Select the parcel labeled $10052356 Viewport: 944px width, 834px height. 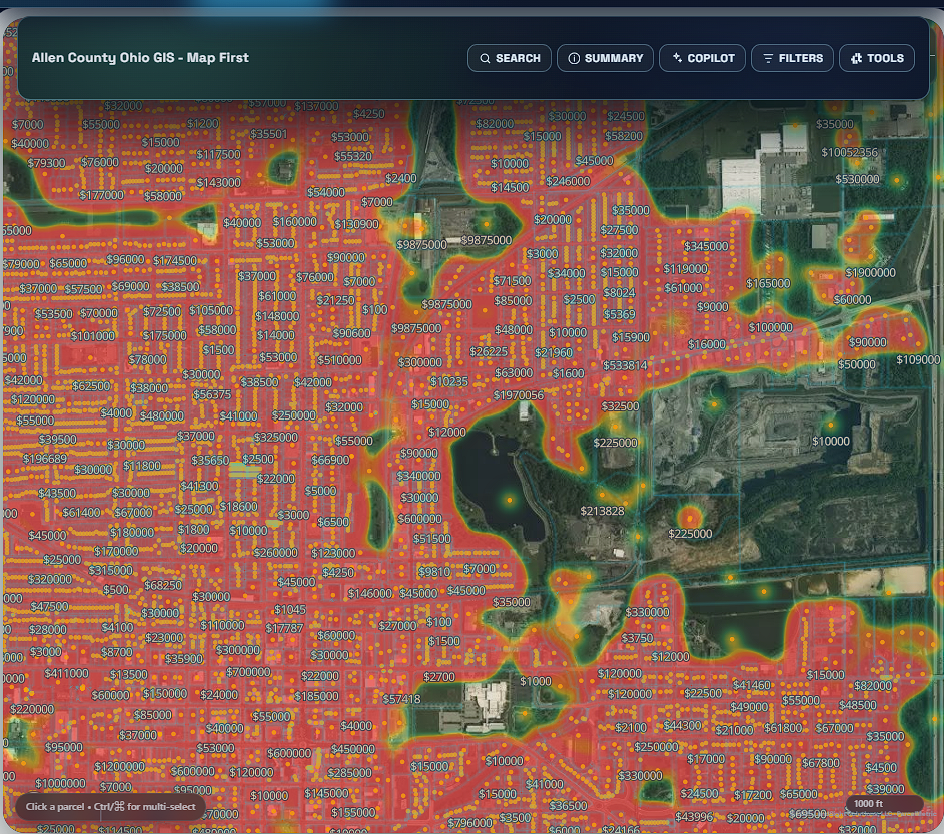pyautogui.click(x=849, y=153)
